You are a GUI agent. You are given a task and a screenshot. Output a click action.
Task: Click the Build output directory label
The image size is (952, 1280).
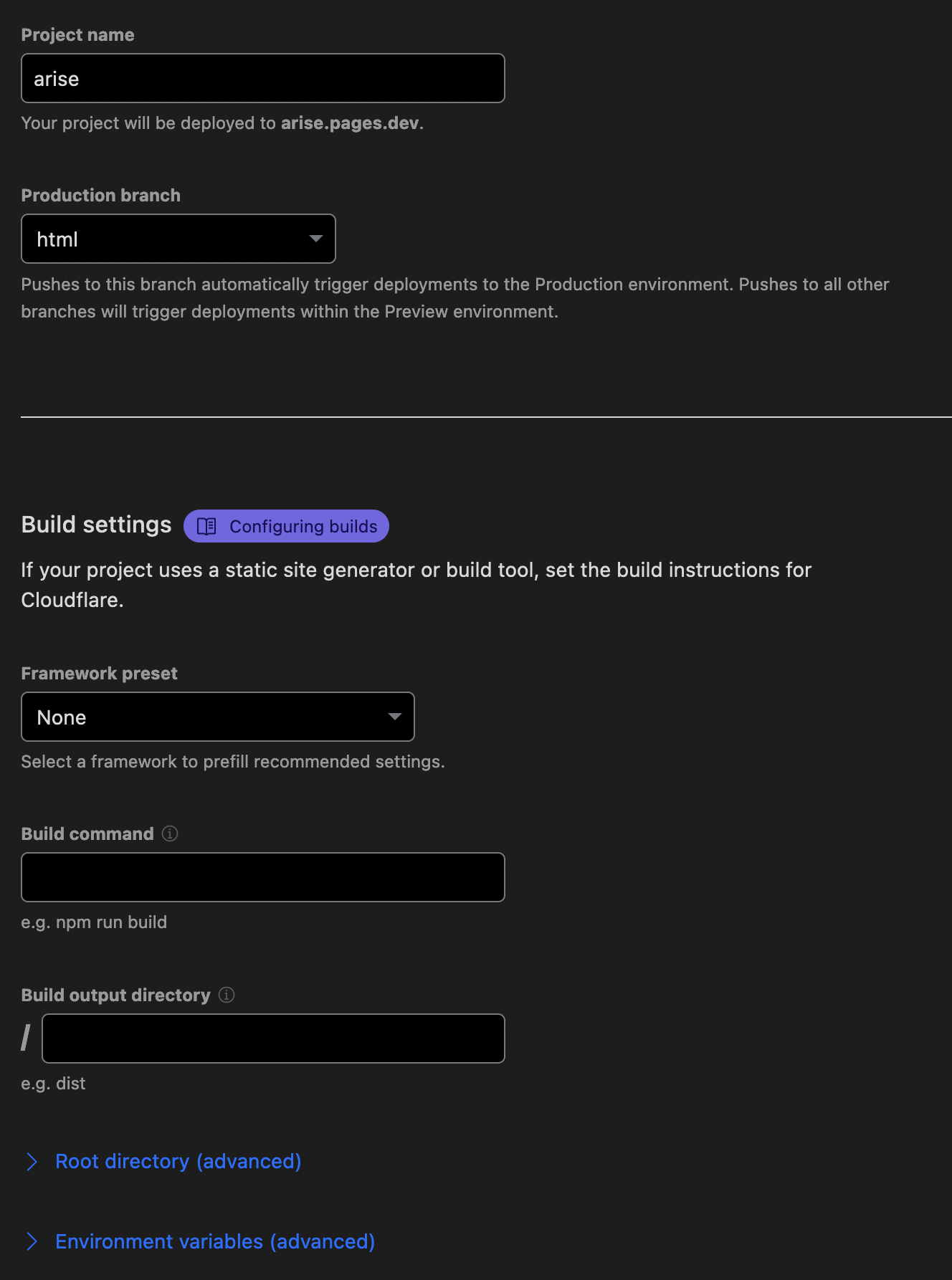point(115,995)
